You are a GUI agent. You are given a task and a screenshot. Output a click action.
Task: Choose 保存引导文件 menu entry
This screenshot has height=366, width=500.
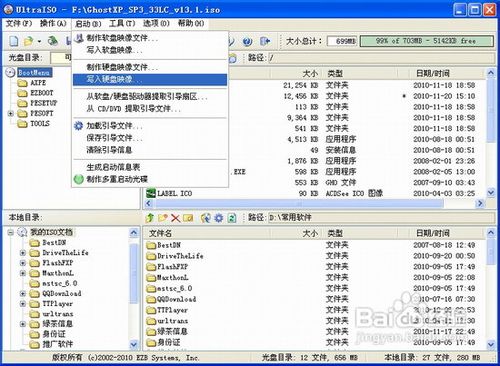[150, 138]
